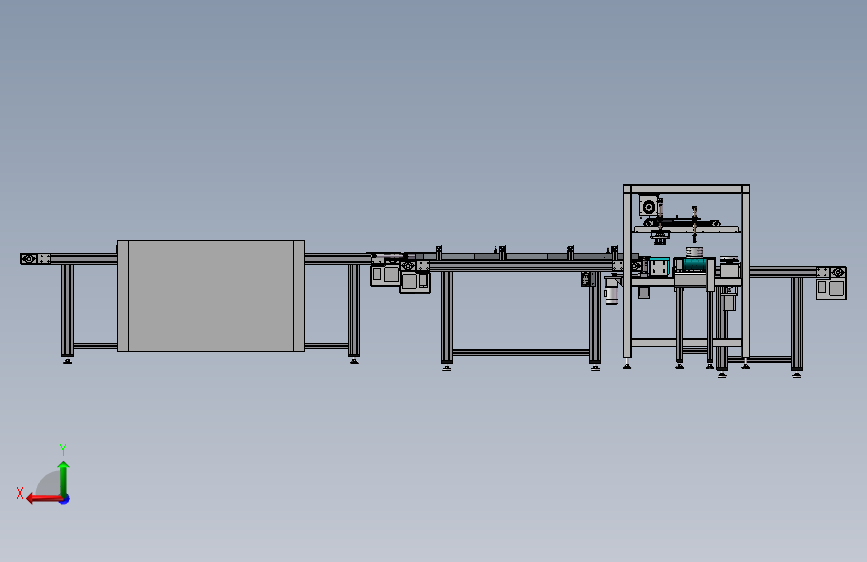
Task: Select the lower crossbar of the middle conveyor stand
Action: pyautogui.click(x=520, y=352)
